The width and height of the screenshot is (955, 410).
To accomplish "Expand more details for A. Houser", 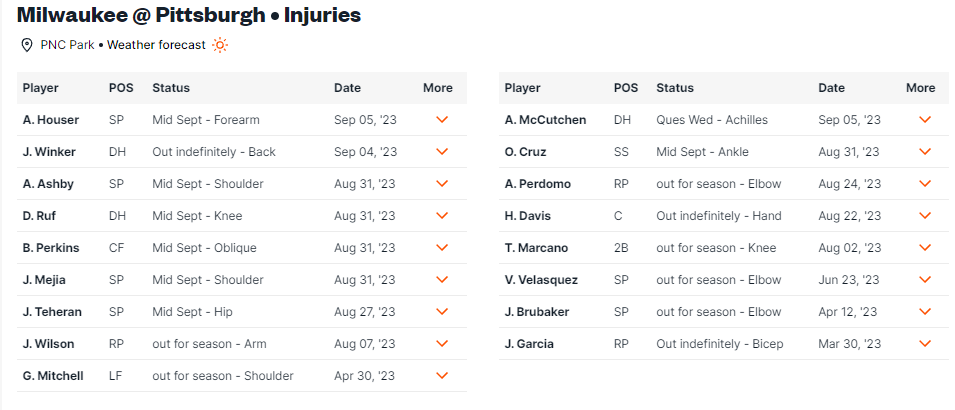I will pyautogui.click(x=442, y=120).
